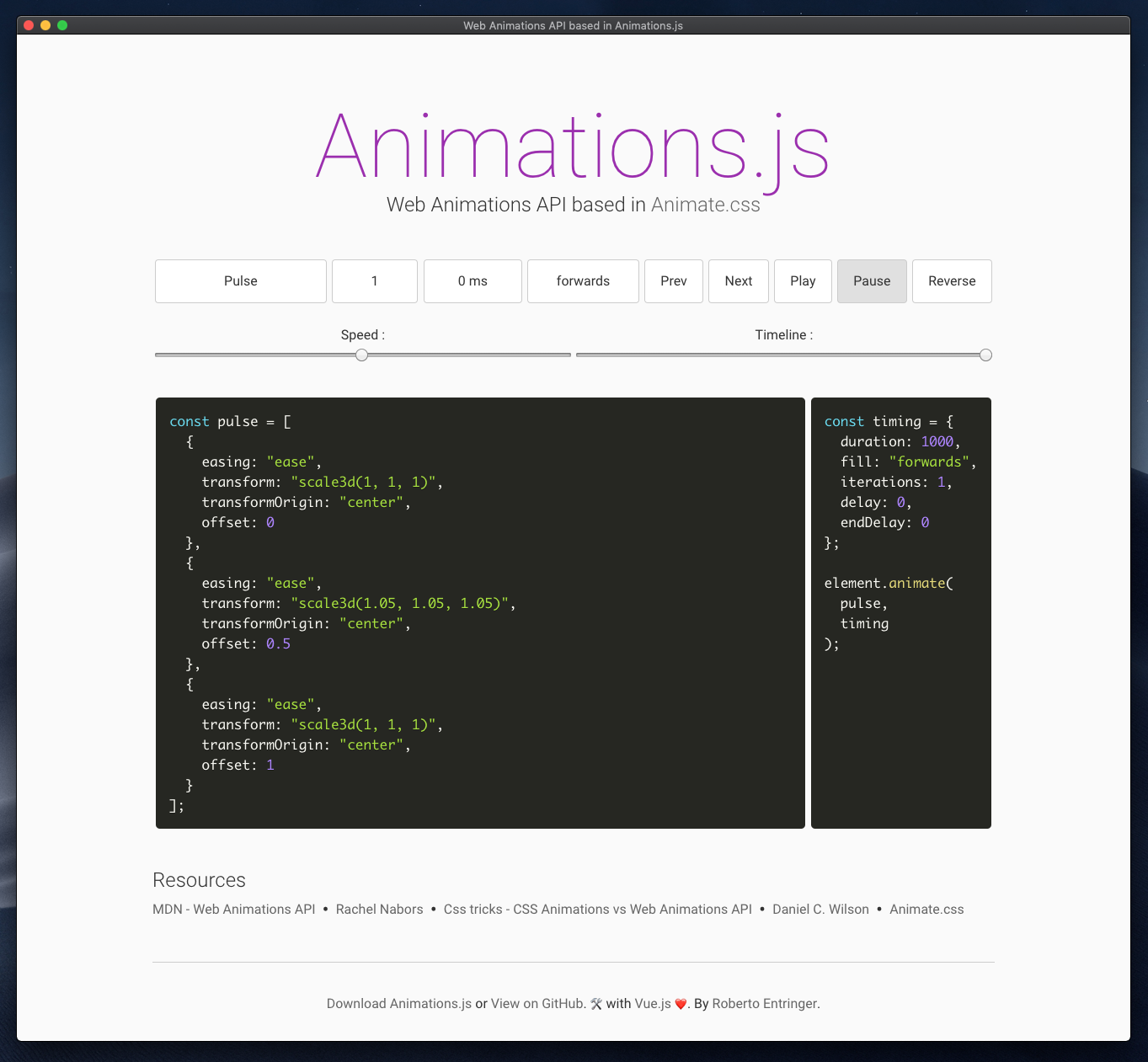Minimize the window with the yellow button
This screenshot has height=1062, width=1148.
45,25
